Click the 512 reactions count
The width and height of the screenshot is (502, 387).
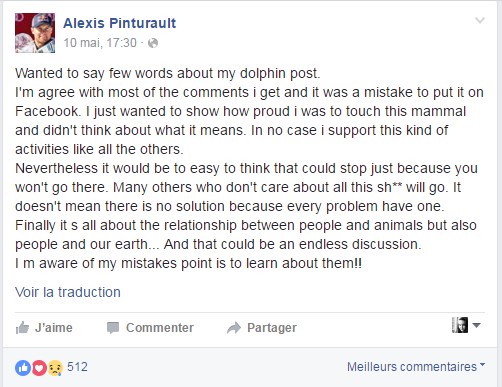pos(77,367)
